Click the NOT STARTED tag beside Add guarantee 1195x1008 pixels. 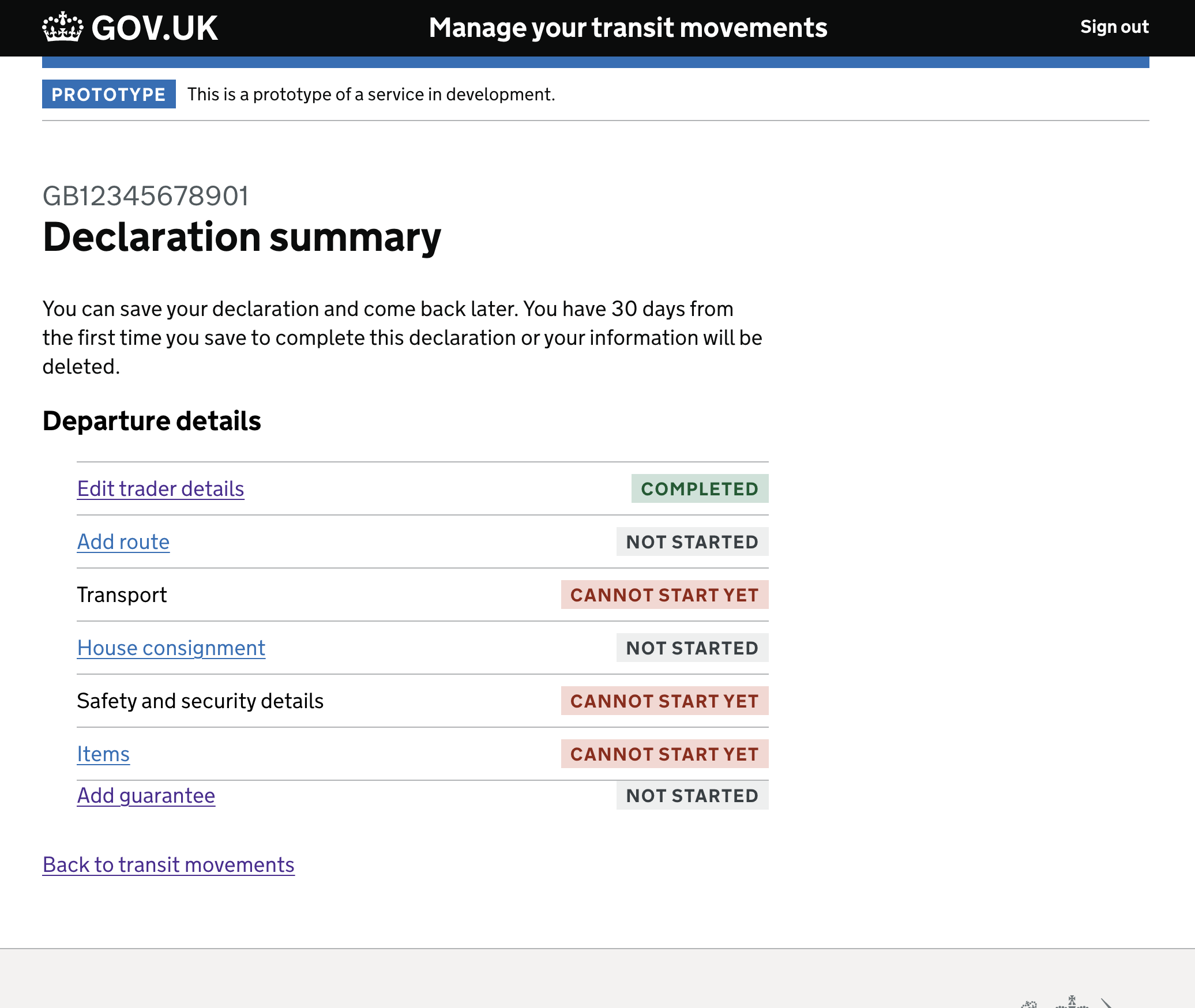692,795
